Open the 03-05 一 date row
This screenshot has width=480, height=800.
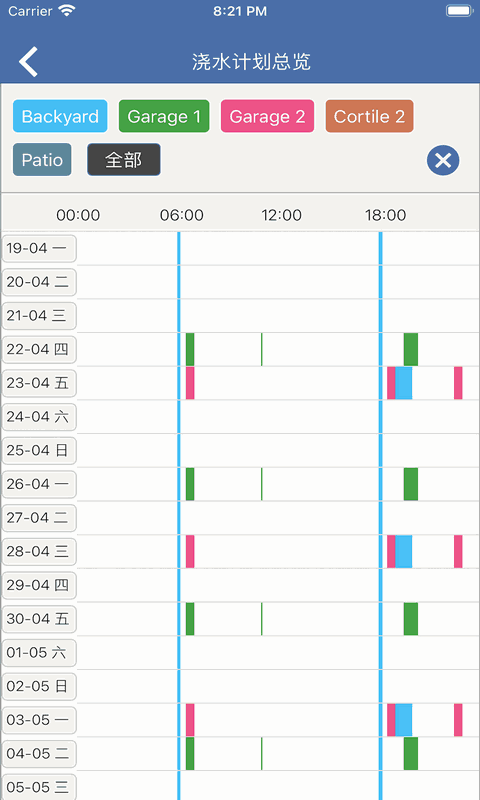[x=39, y=720]
